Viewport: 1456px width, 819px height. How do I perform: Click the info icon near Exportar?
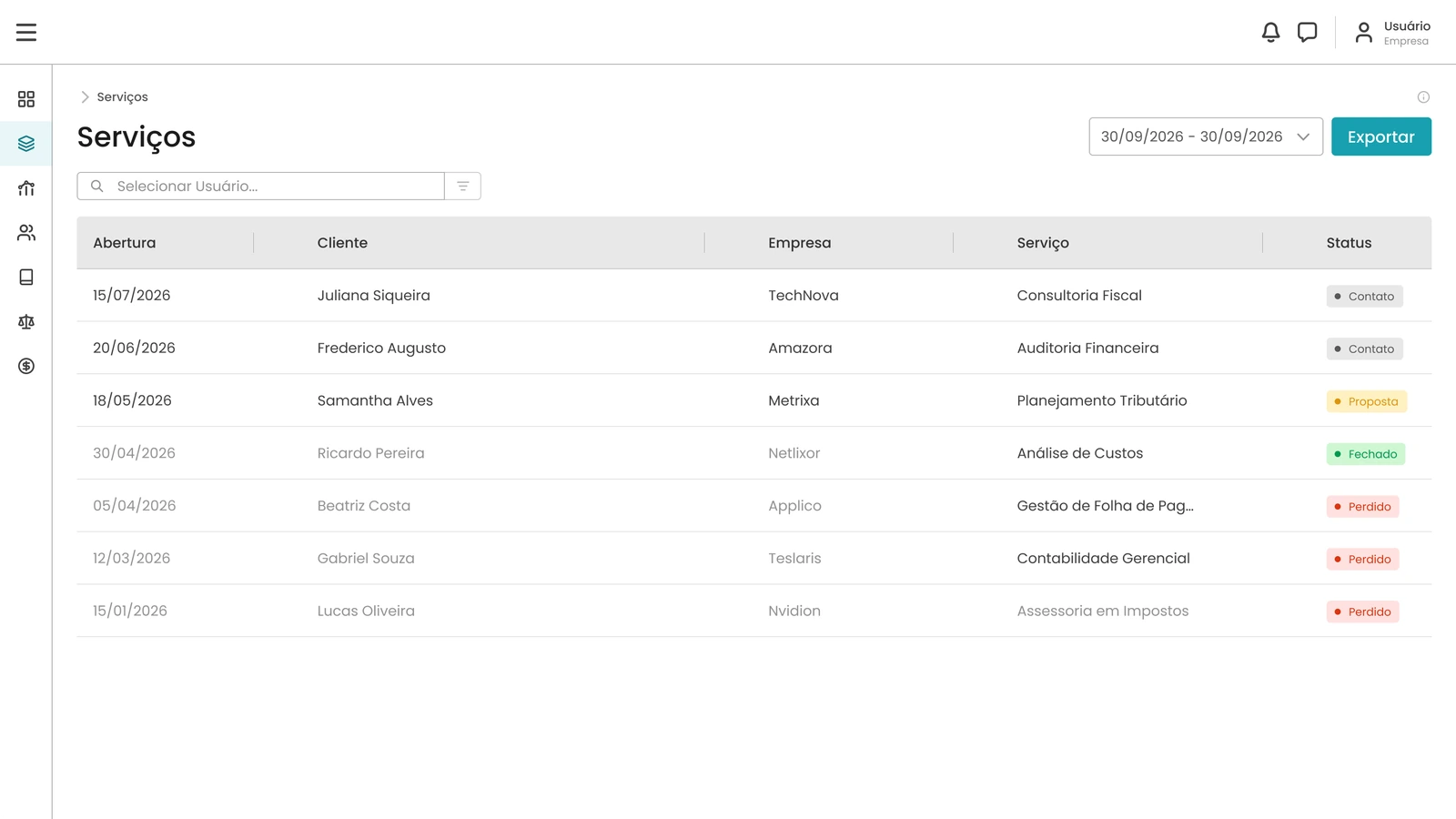(x=1423, y=97)
